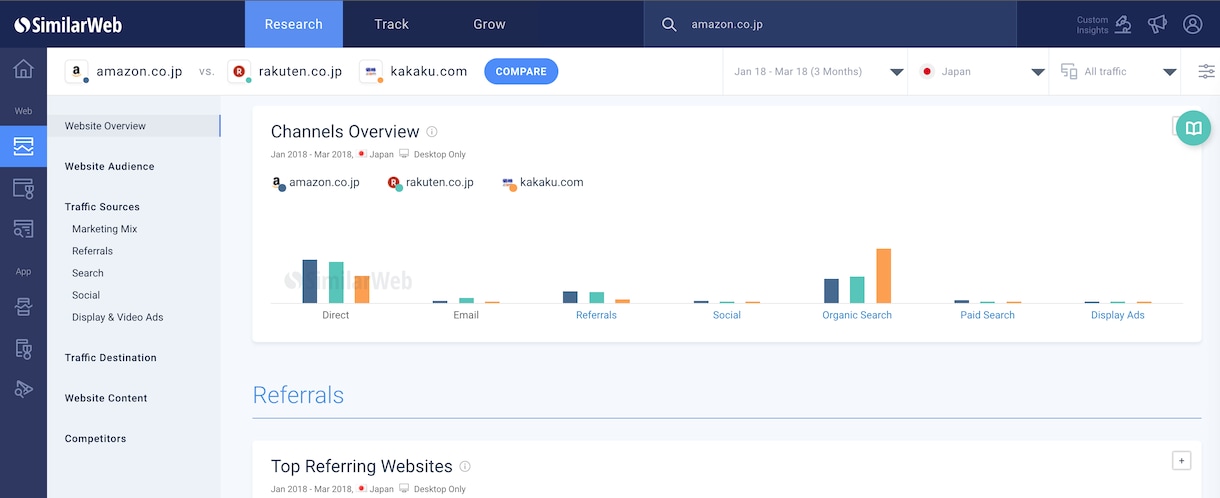Viewport: 1220px width, 498px height.
Task: Click the blue amazon.co.jp Direct bar
Action: (x=310, y=281)
